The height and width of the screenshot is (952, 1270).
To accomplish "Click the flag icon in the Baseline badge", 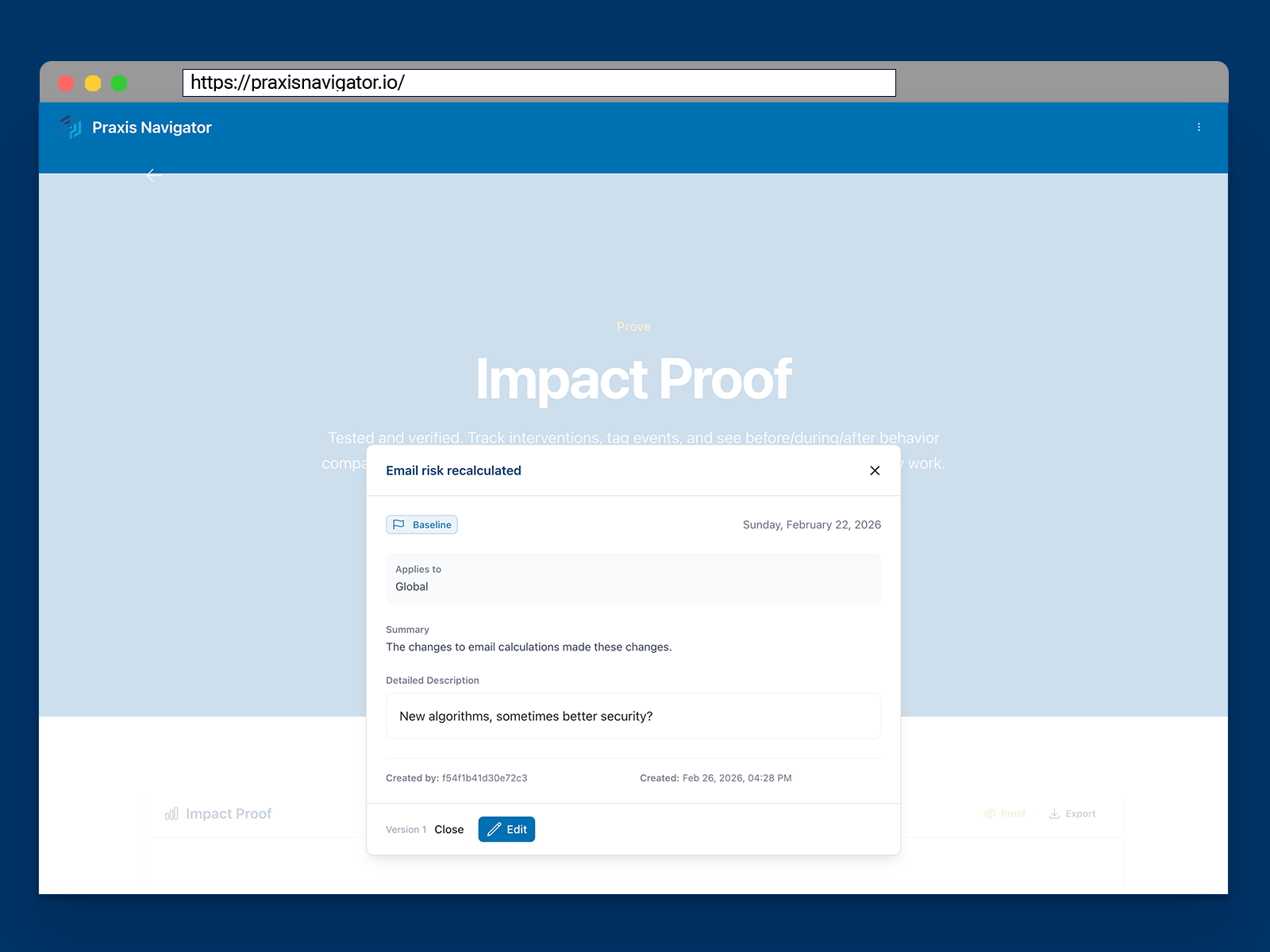I will click(x=400, y=524).
